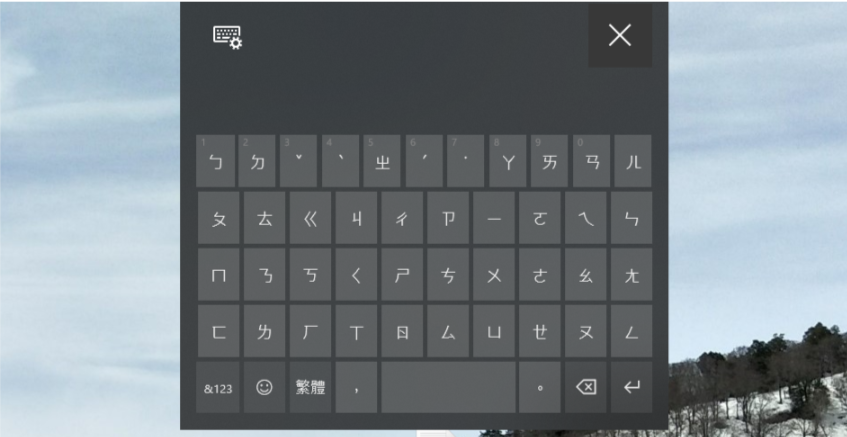Viewport: 847px width, 437px height.
Task: Tap the ㄍ bopomofo key
Action: click(x=310, y=218)
